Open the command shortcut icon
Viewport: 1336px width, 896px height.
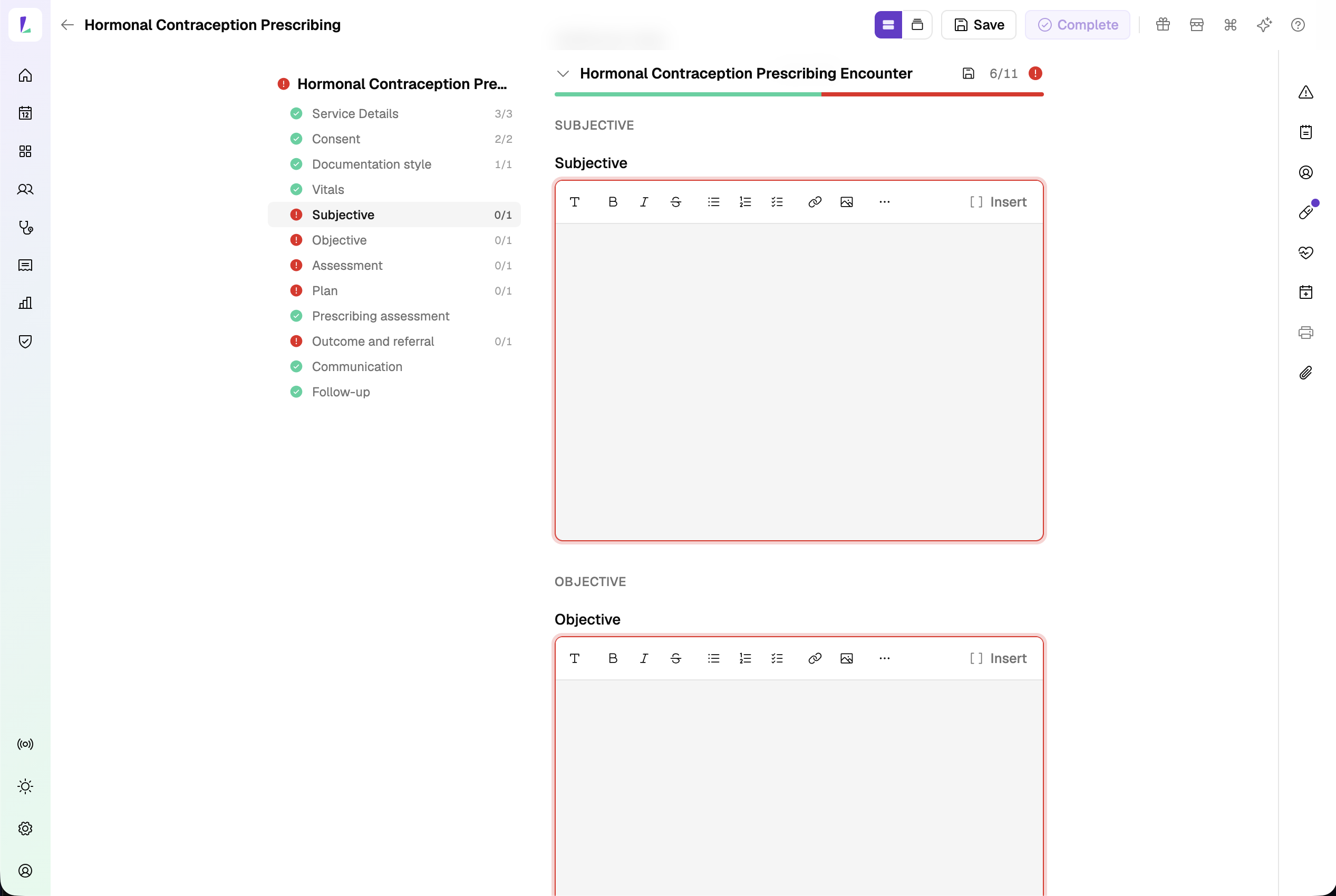click(1230, 25)
